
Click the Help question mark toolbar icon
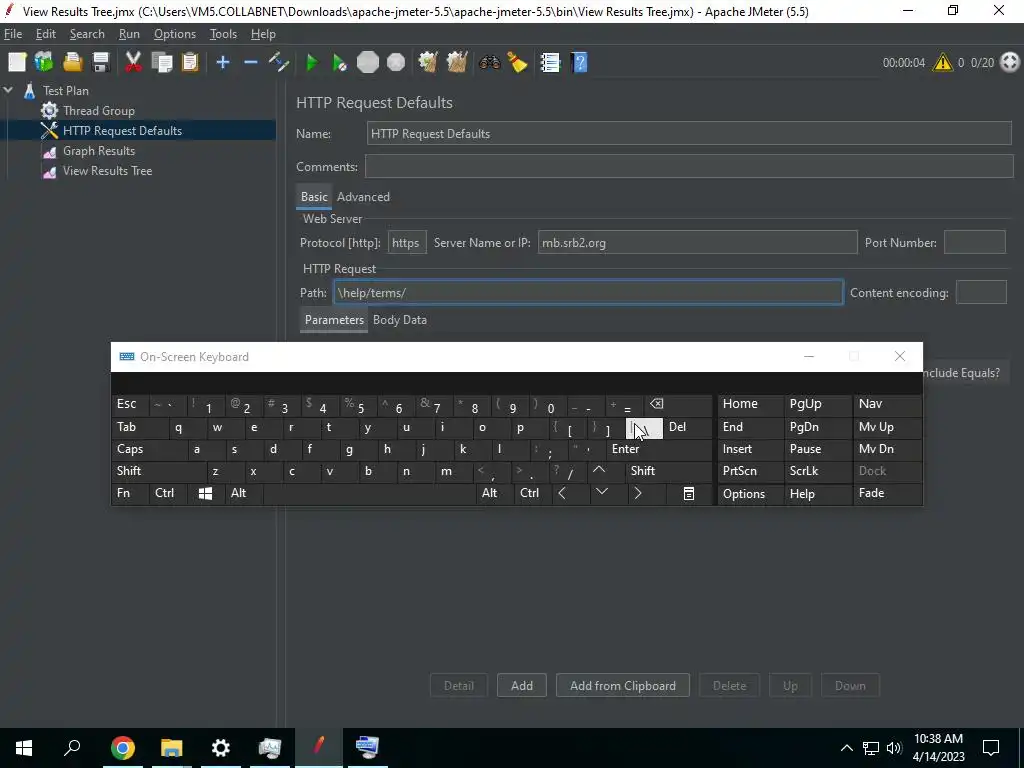pyautogui.click(x=579, y=63)
